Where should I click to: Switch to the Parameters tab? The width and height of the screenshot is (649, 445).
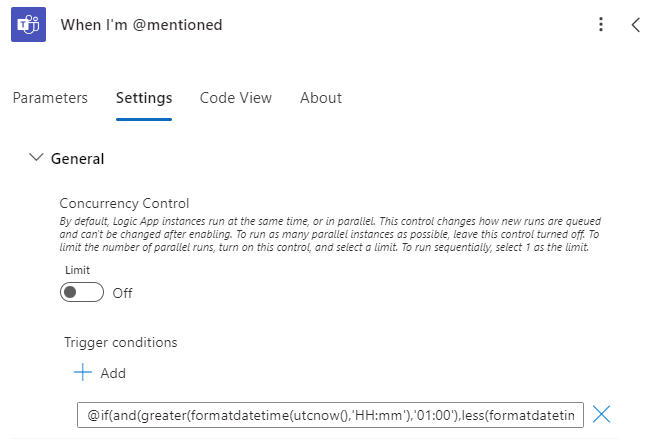pos(50,98)
